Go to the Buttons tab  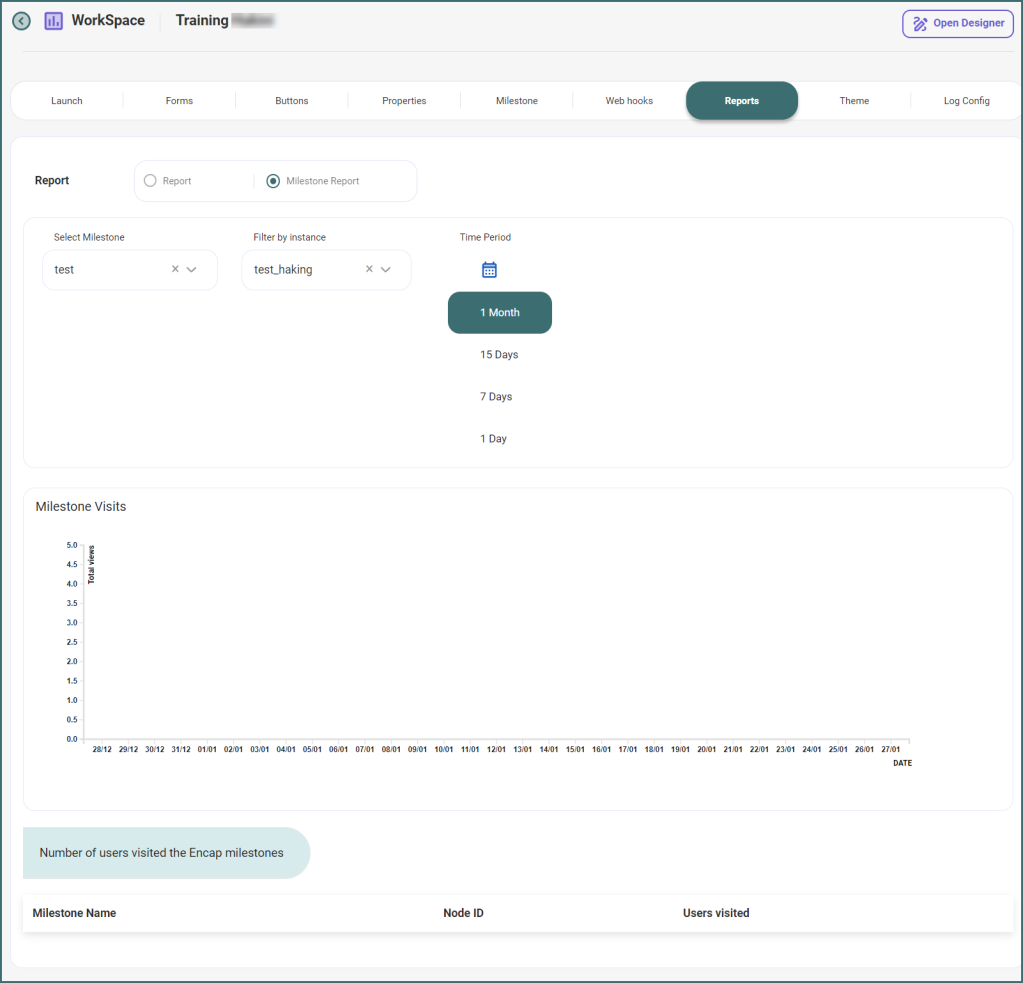tap(292, 101)
